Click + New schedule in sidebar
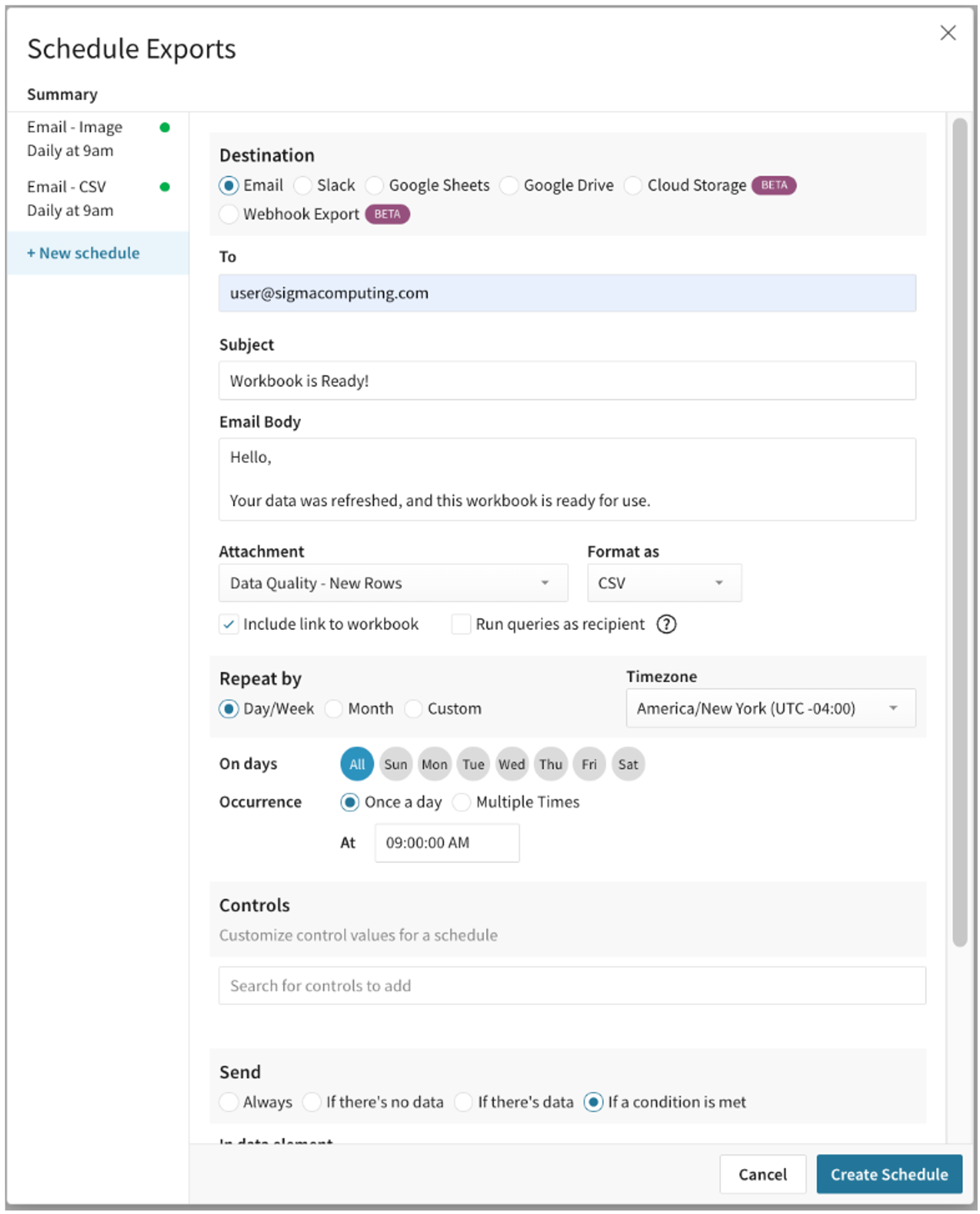The image size is (980, 1214). (x=98, y=253)
